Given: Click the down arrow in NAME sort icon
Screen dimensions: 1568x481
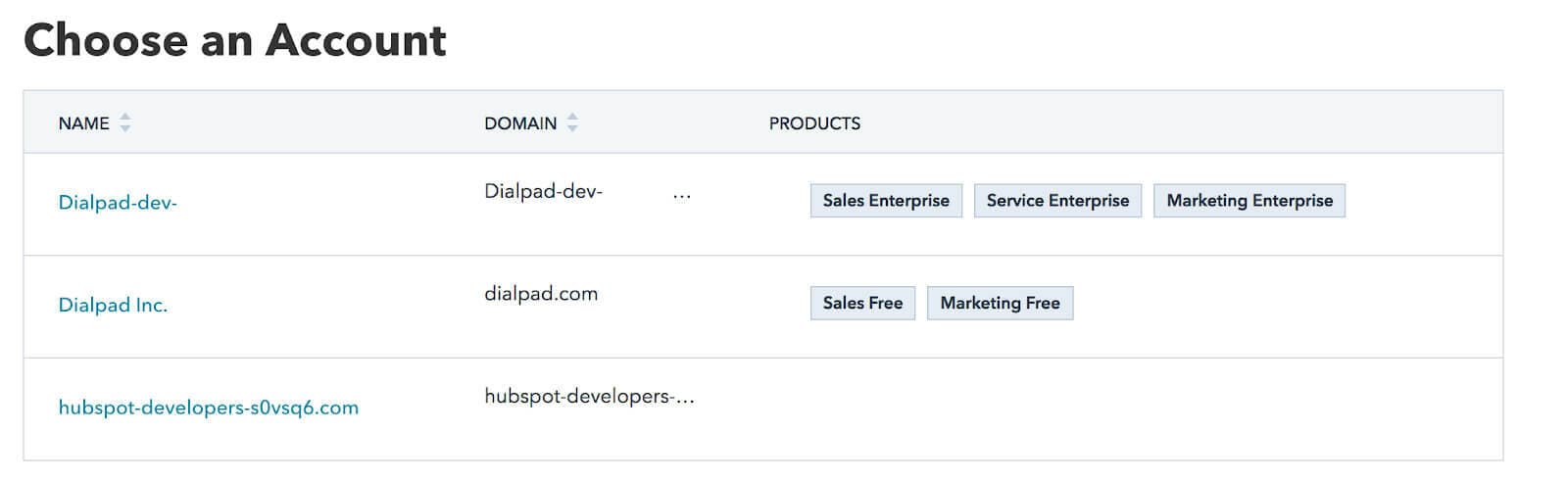Looking at the screenshot, I should [x=124, y=128].
